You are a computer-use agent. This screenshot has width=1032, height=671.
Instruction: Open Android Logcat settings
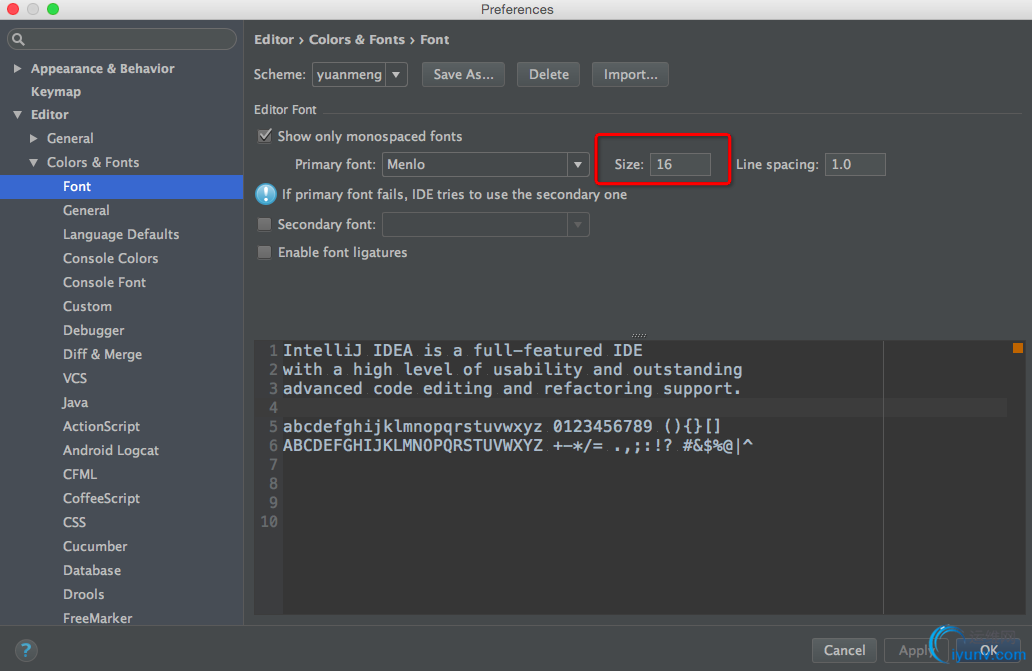click(111, 451)
